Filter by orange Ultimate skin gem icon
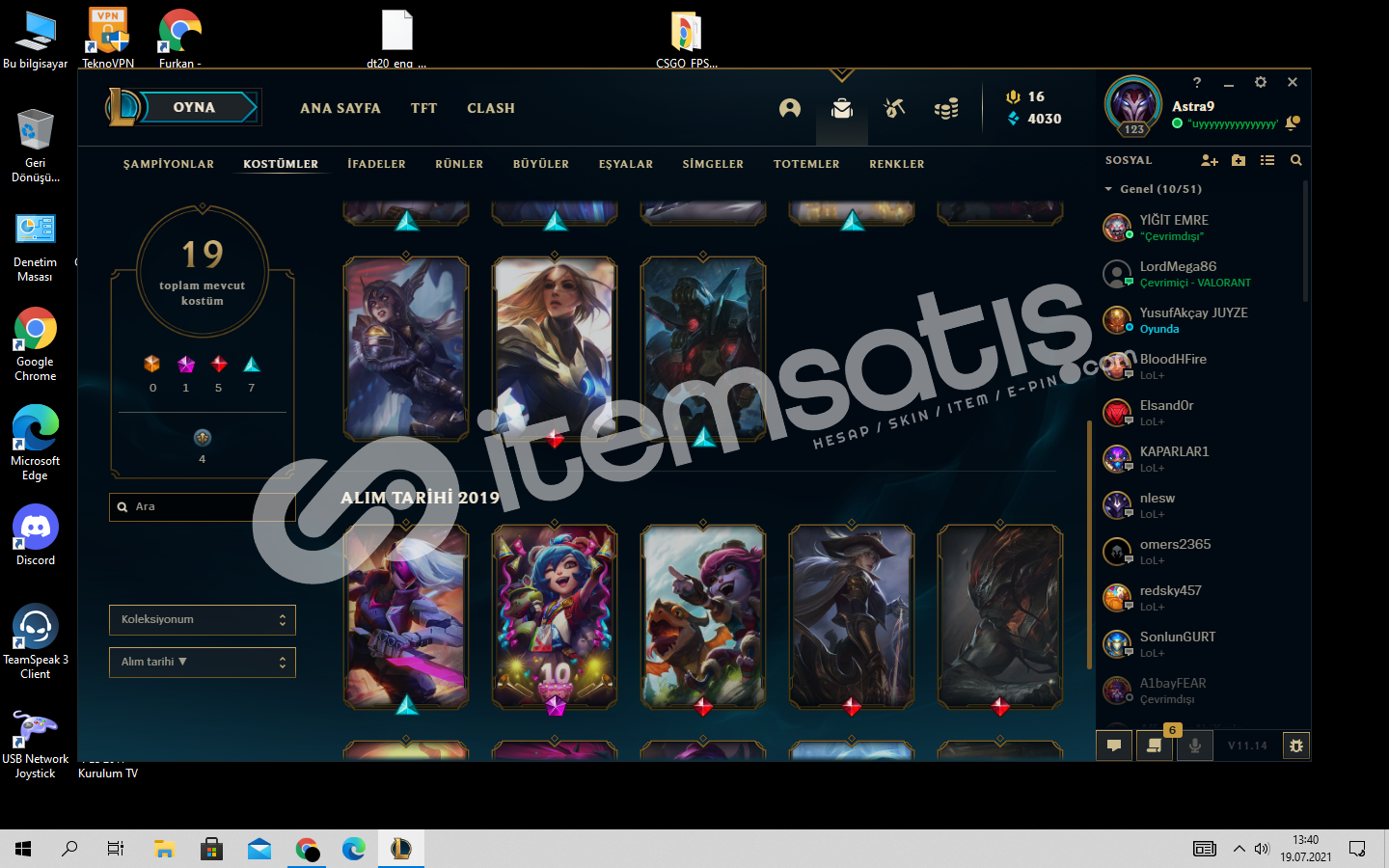 (x=152, y=364)
